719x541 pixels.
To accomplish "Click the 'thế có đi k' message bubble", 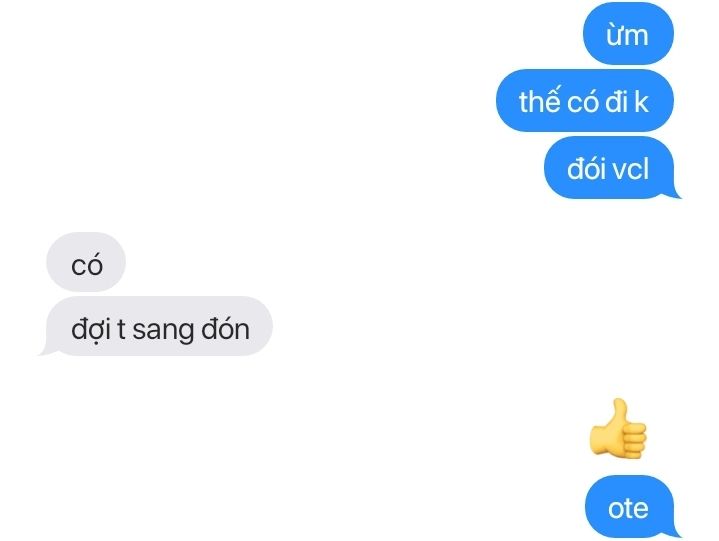I will tap(585, 100).
